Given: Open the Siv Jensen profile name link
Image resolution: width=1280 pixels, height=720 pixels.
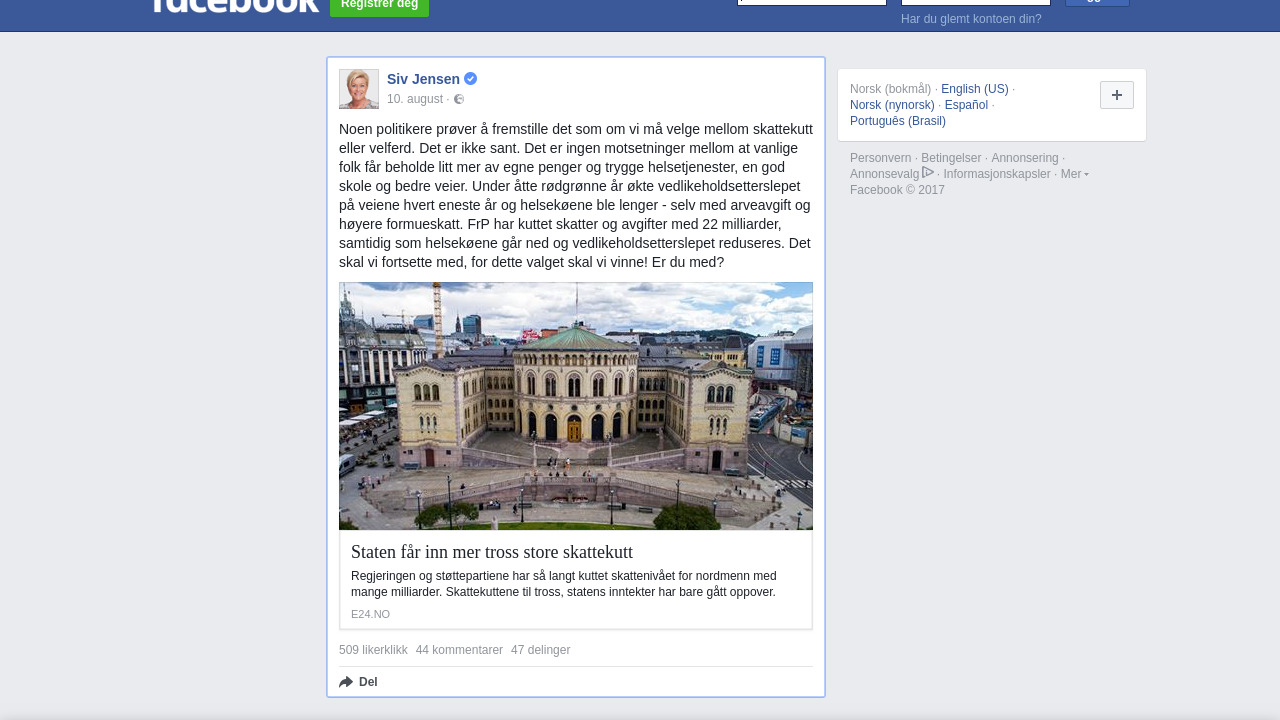Looking at the screenshot, I should pyautogui.click(x=423, y=79).
